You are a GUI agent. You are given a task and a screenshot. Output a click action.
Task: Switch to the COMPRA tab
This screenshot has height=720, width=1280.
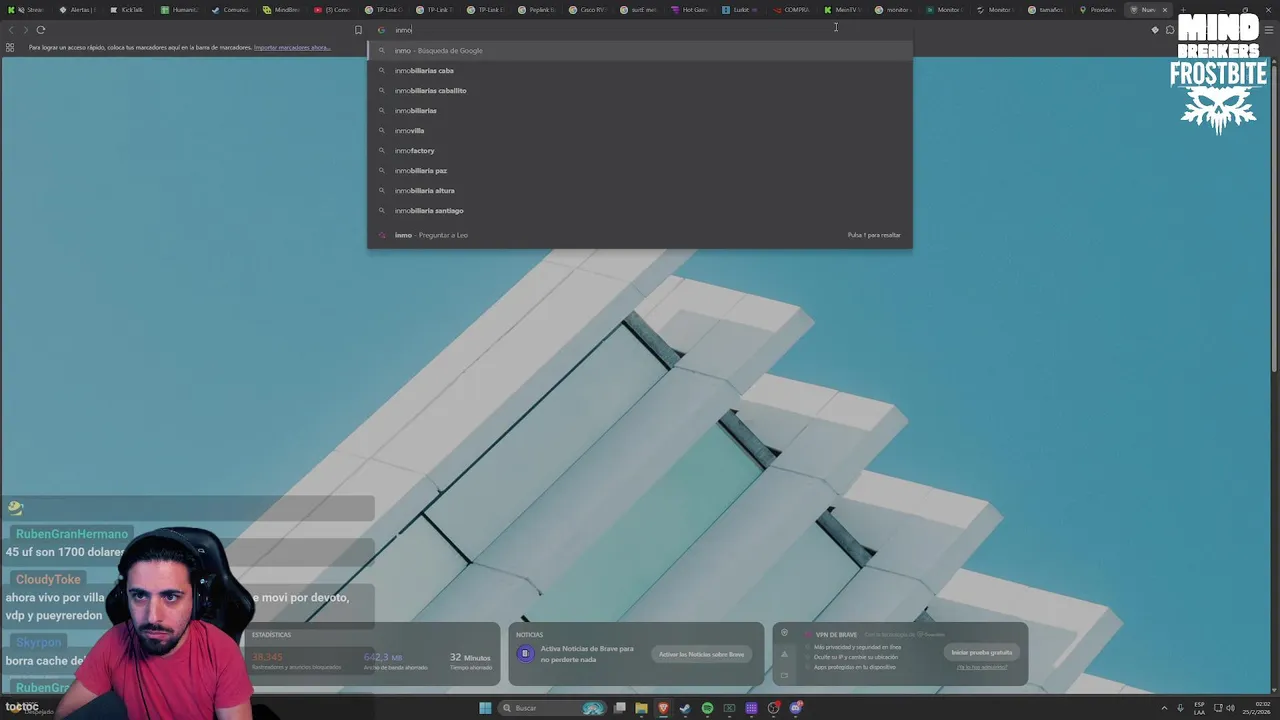pos(794,10)
